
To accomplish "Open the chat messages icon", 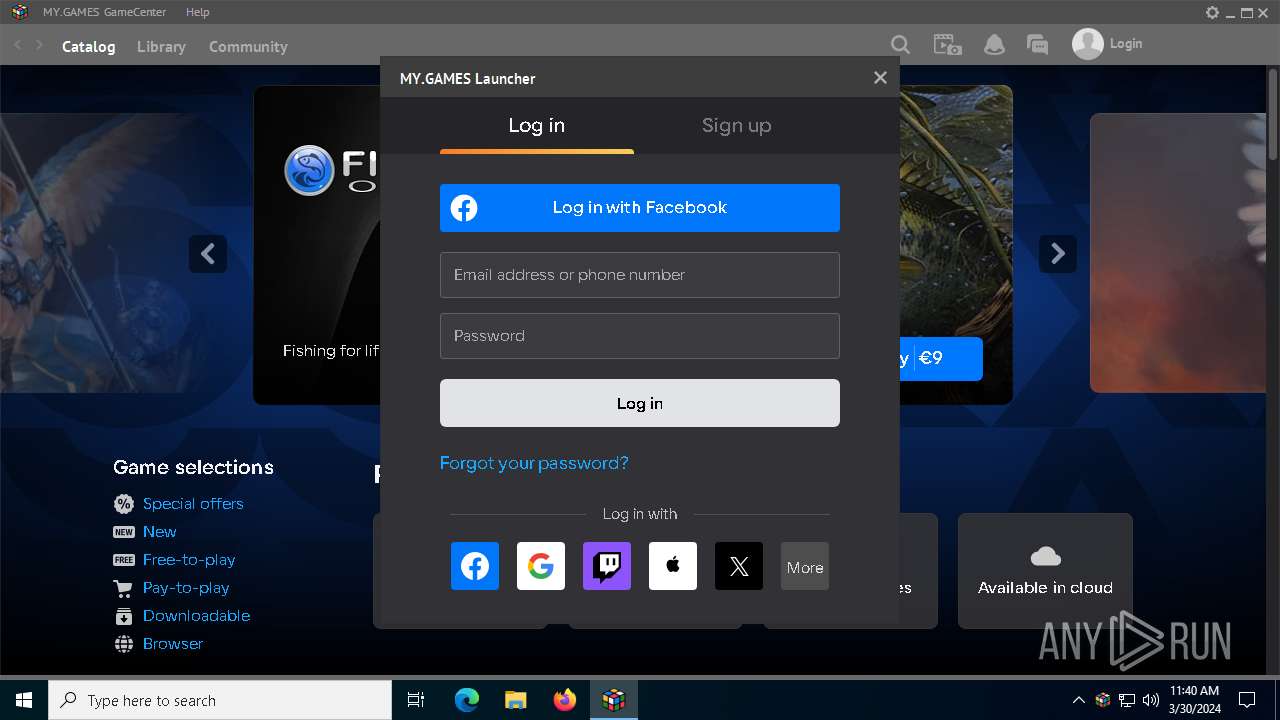I will click(x=1038, y=45).
